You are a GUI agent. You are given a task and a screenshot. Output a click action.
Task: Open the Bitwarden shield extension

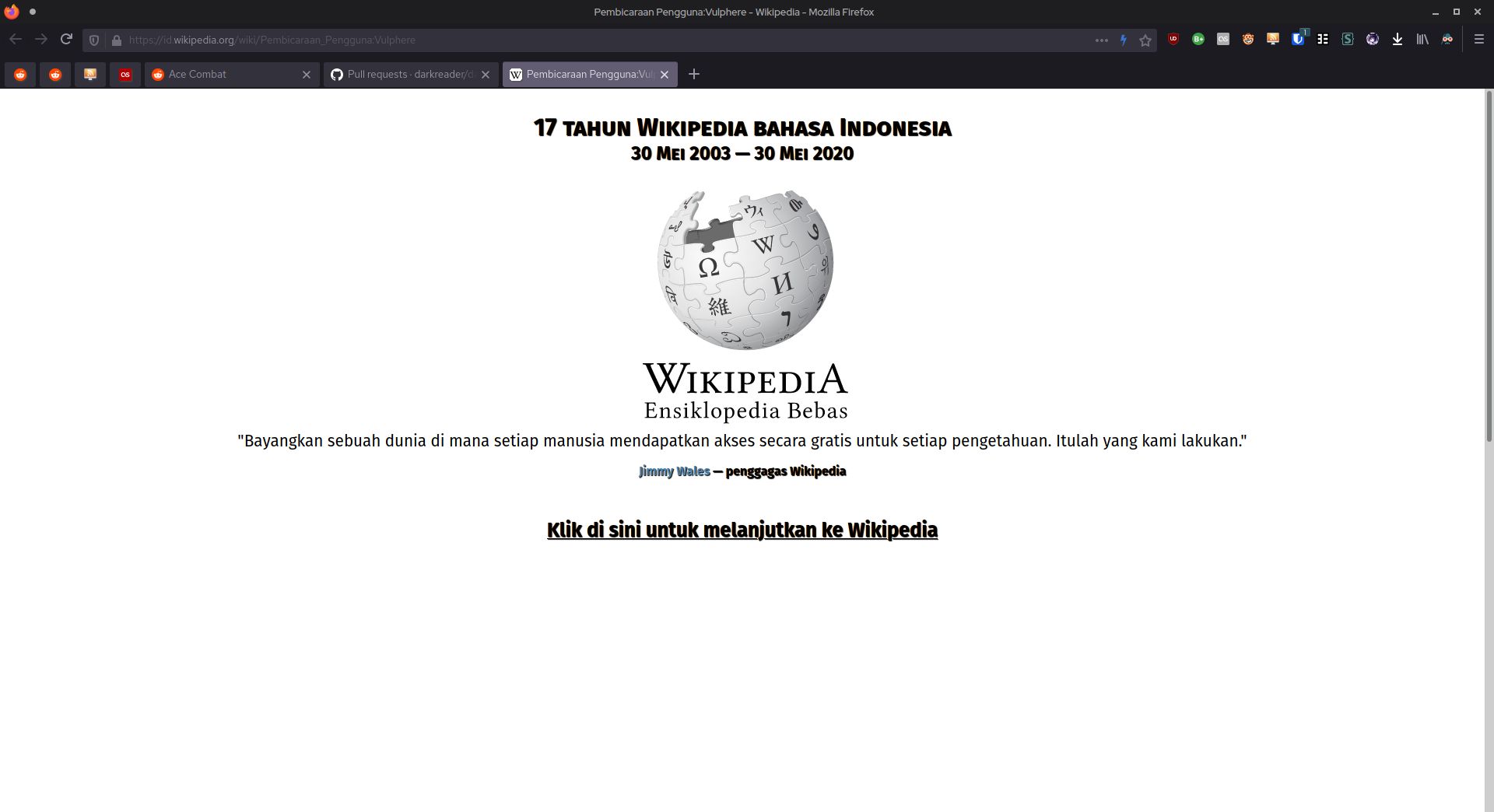[1299, 38]
